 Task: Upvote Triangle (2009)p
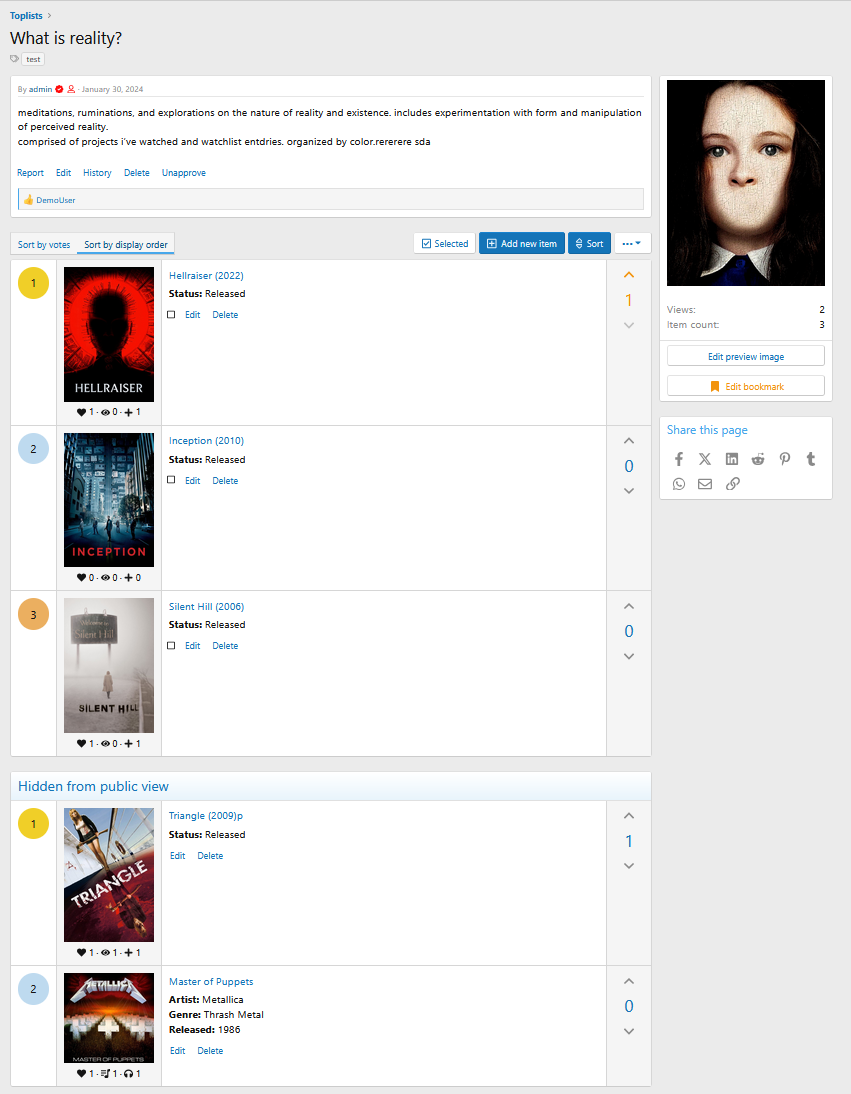click(628, 816)
